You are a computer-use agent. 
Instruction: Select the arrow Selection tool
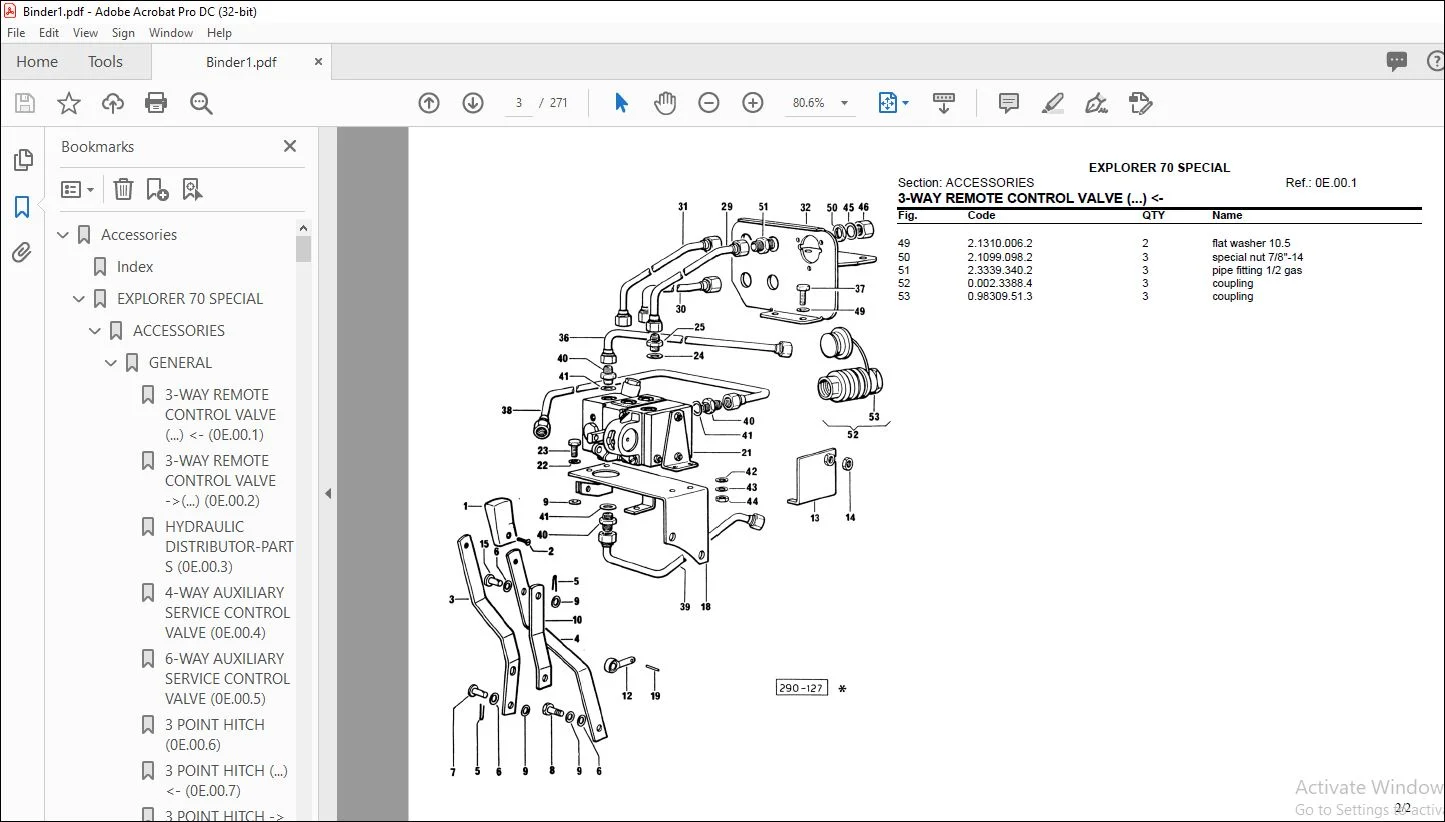[x=621, y=103]
